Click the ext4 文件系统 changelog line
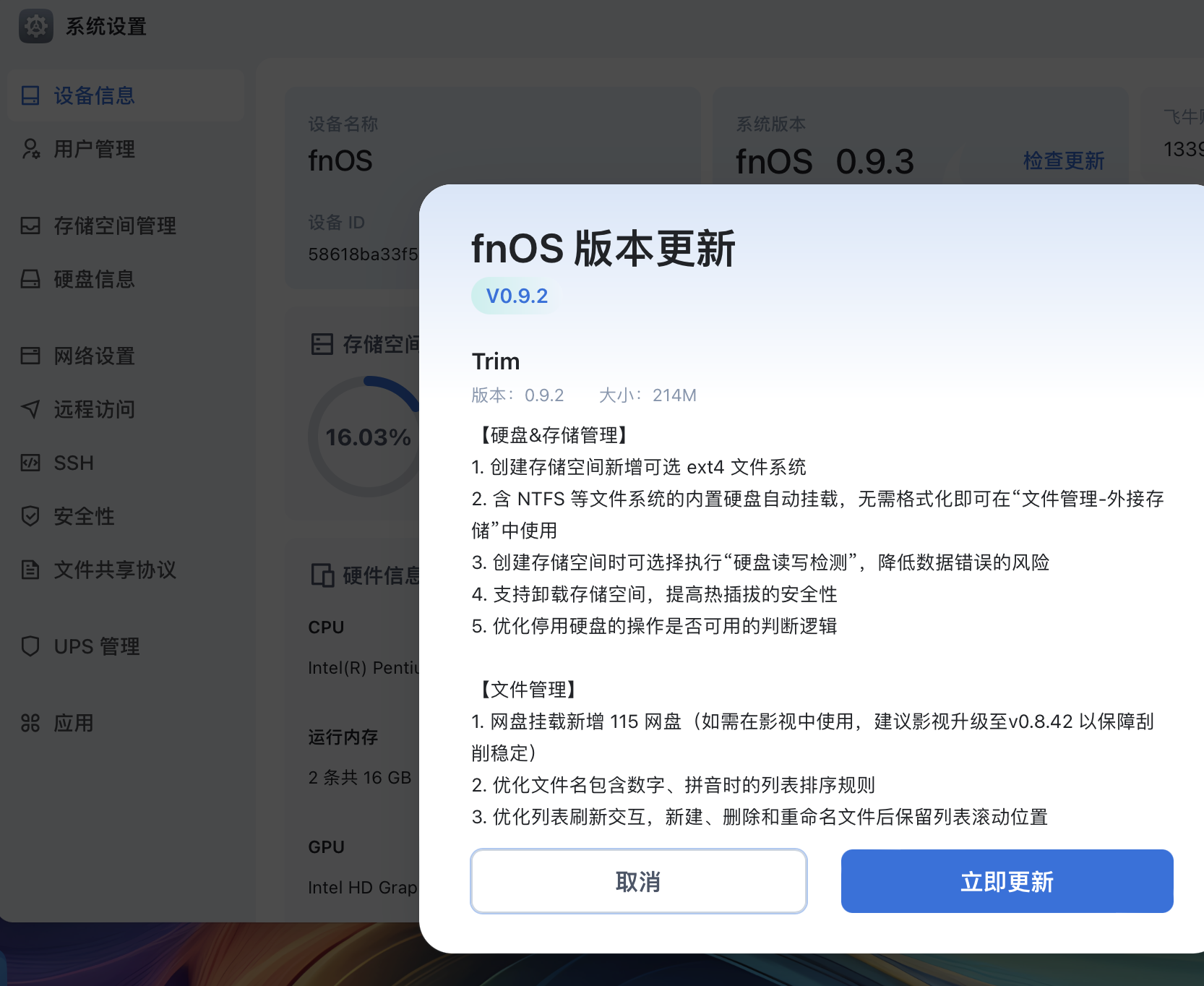The width and height of the screenshot is (1204, 986). coord(639,467)
